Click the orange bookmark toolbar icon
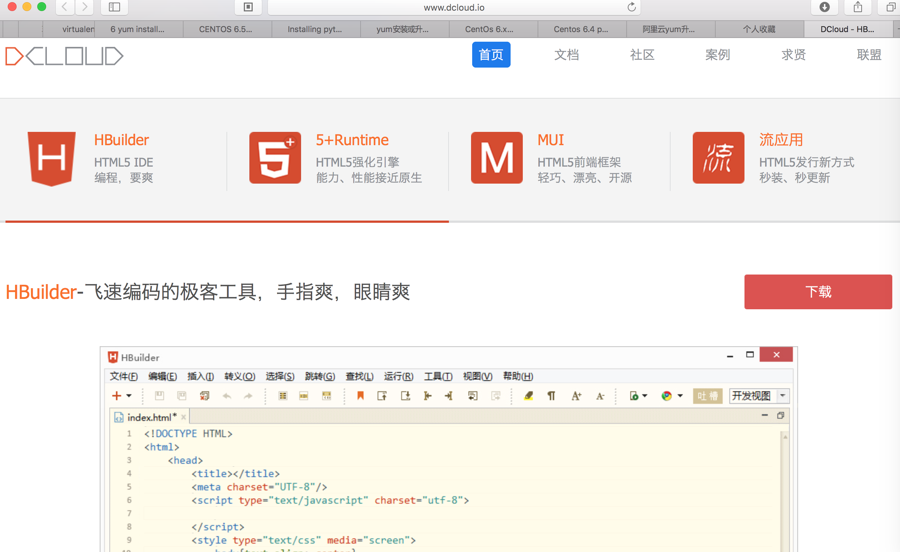Screen dimensions: 900x552 coord(360,396)
